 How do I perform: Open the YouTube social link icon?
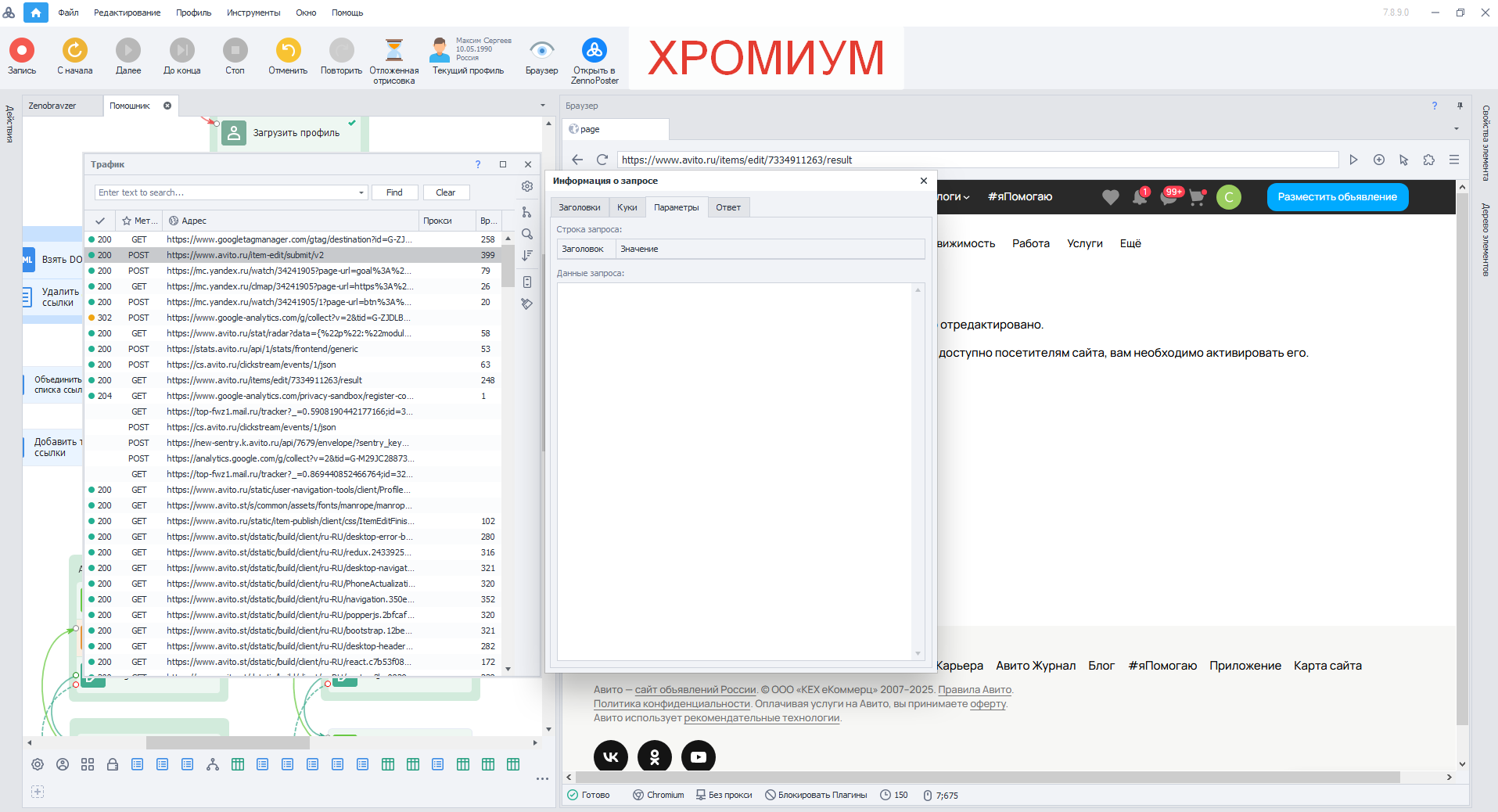[x=699, y=756]
